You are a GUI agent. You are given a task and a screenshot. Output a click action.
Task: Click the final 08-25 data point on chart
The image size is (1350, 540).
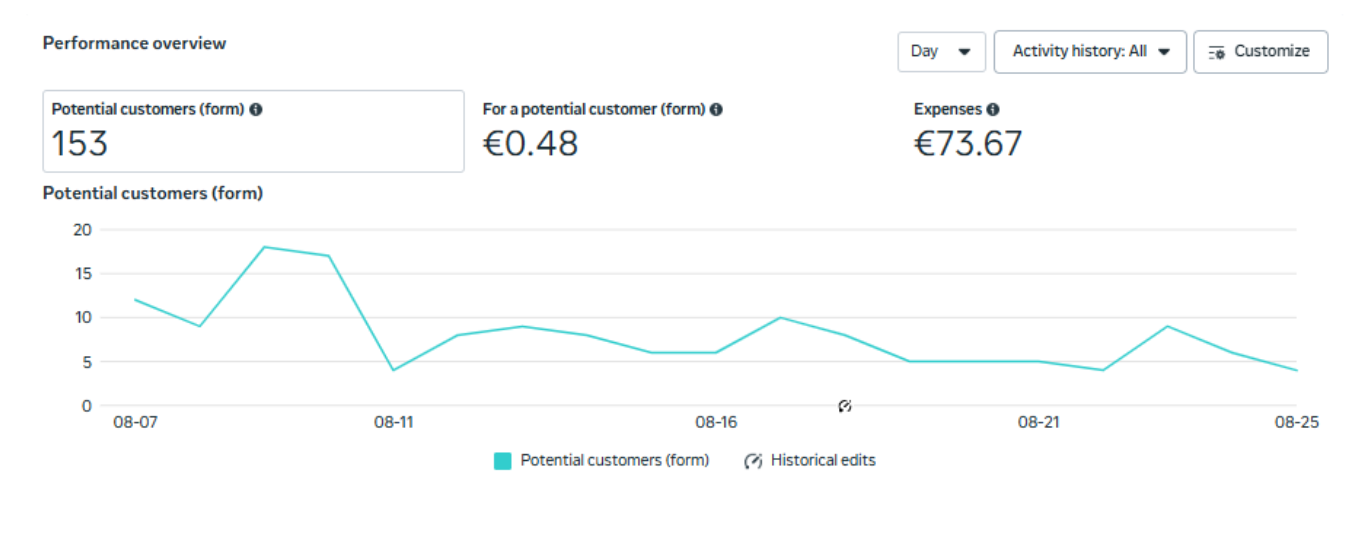tap(1297, 370)
